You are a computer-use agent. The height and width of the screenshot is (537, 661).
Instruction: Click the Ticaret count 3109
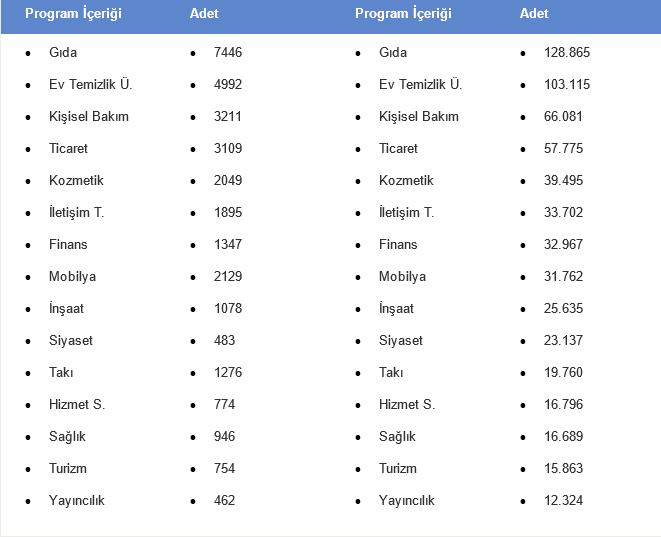click(x=227, y=148)
